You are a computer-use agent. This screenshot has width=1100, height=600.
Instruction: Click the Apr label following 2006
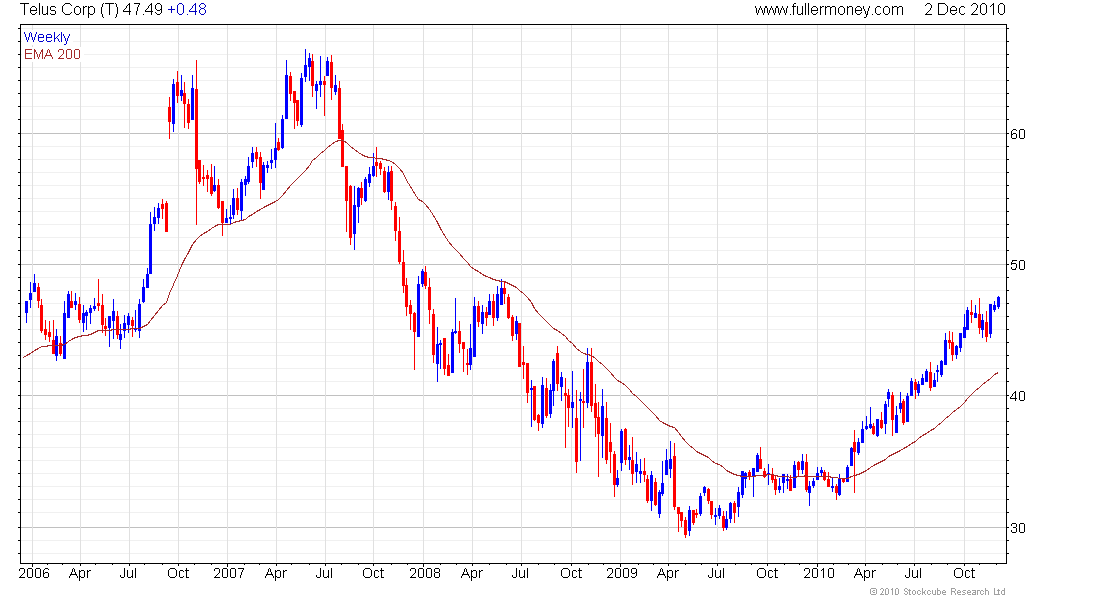[80, 573]
